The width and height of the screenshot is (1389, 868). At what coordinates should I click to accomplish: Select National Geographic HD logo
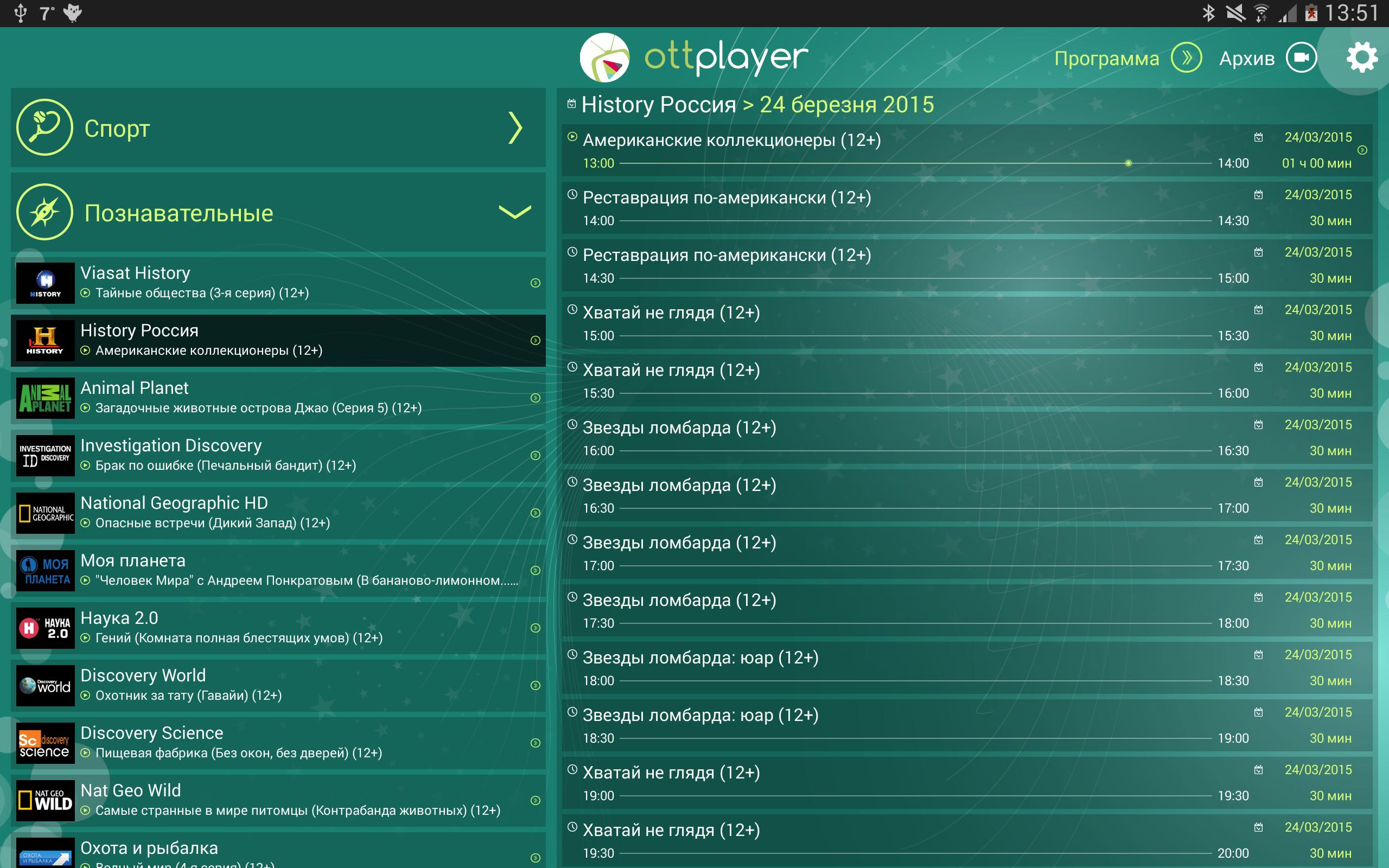[x=46, y=513]
